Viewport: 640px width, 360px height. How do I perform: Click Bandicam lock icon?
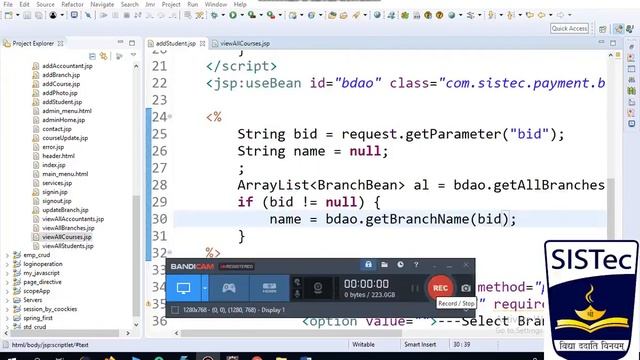coord(368,265)
